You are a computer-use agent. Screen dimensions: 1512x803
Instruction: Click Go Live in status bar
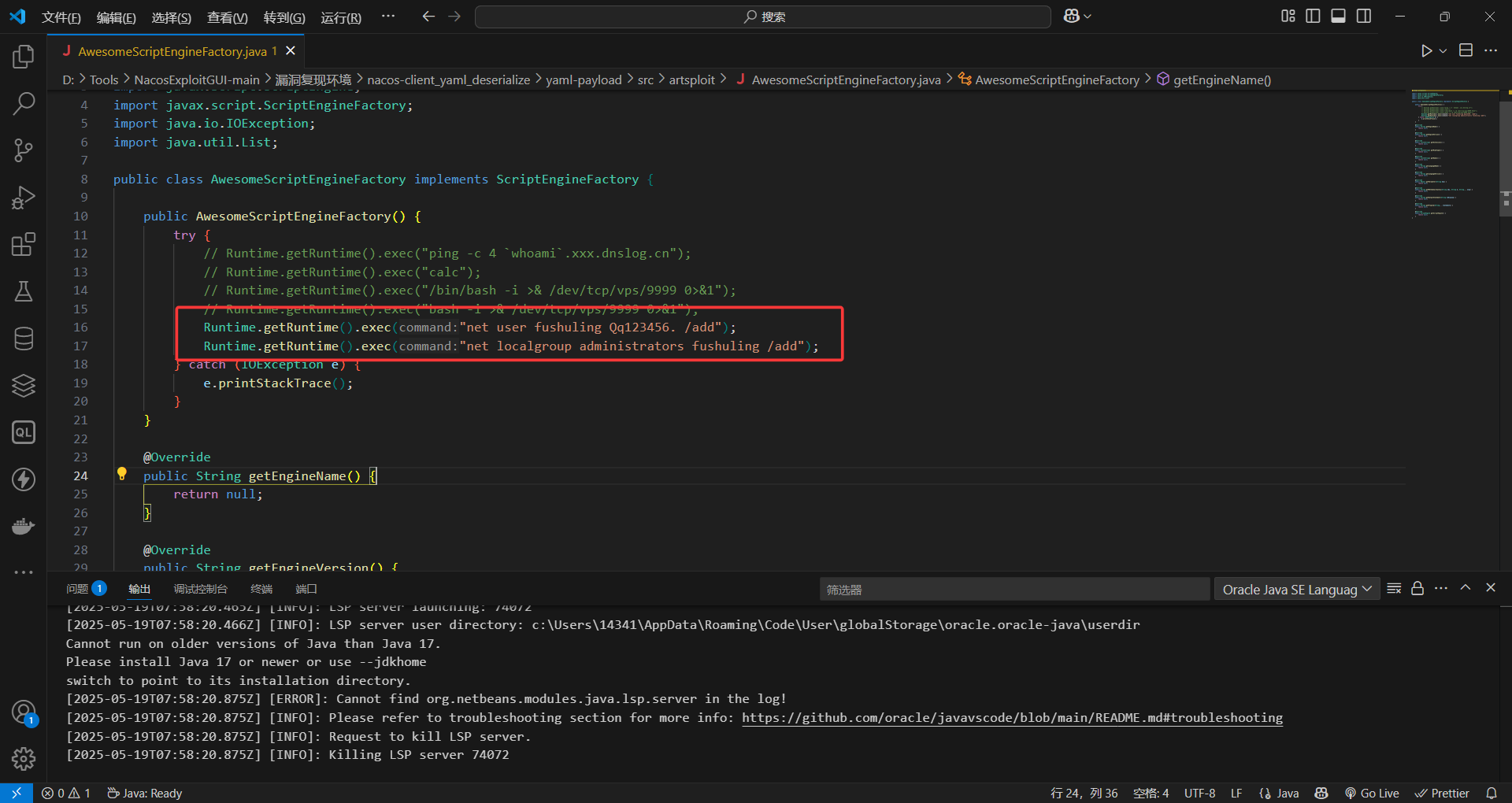coord(1372,793)
